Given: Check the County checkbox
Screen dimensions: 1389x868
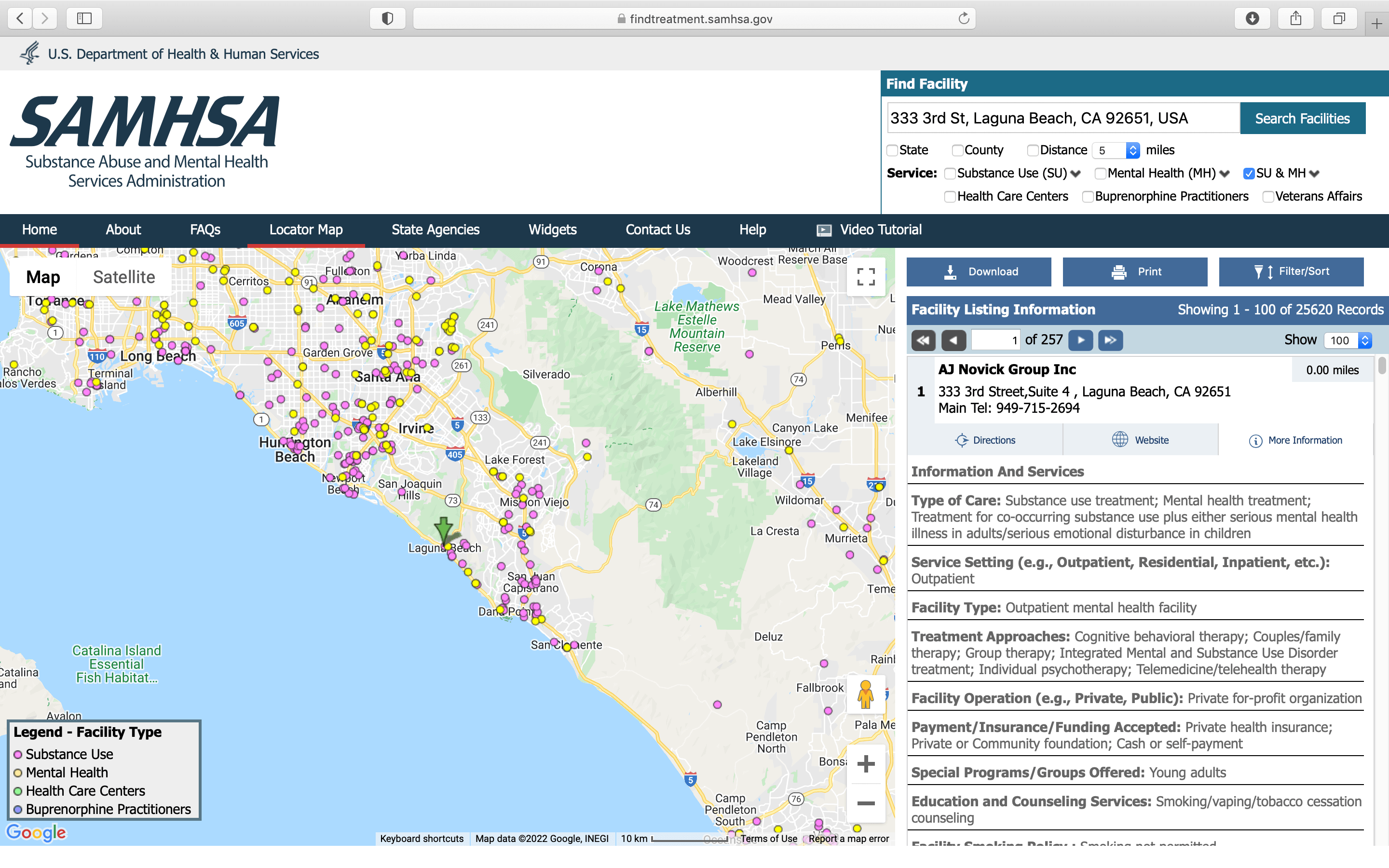Looking at the screenshot, I should click(x=957, y=150).
